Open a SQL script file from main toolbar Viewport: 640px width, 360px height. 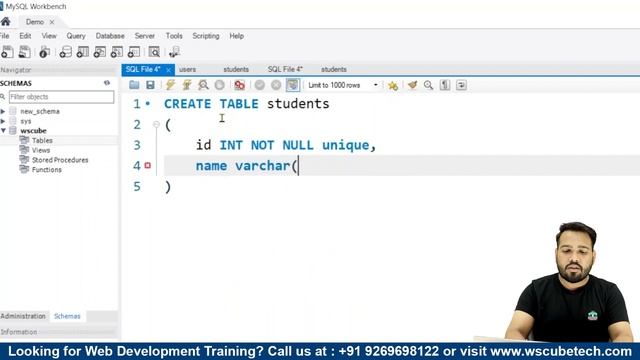24,52
